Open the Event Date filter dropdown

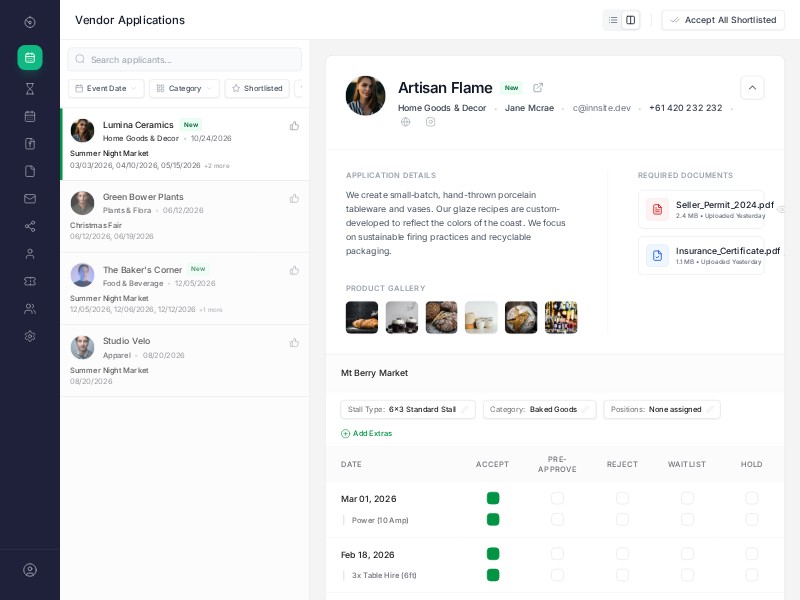click(106, 88)
